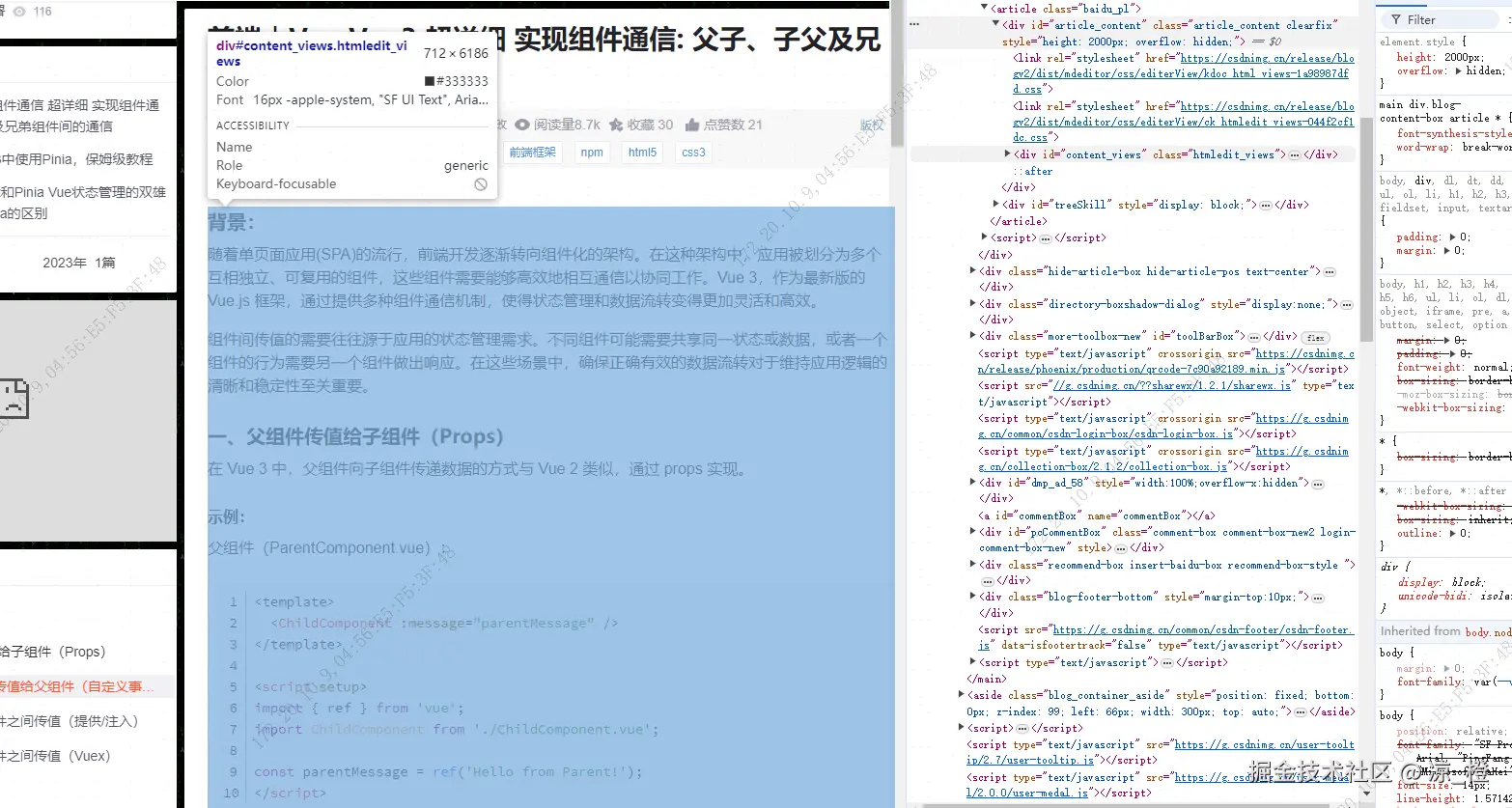Expand the directory-boxshadow-dialog div node arrow
Image resolution: width=1512 pixels, height=808 pixels.
[973, 304]
